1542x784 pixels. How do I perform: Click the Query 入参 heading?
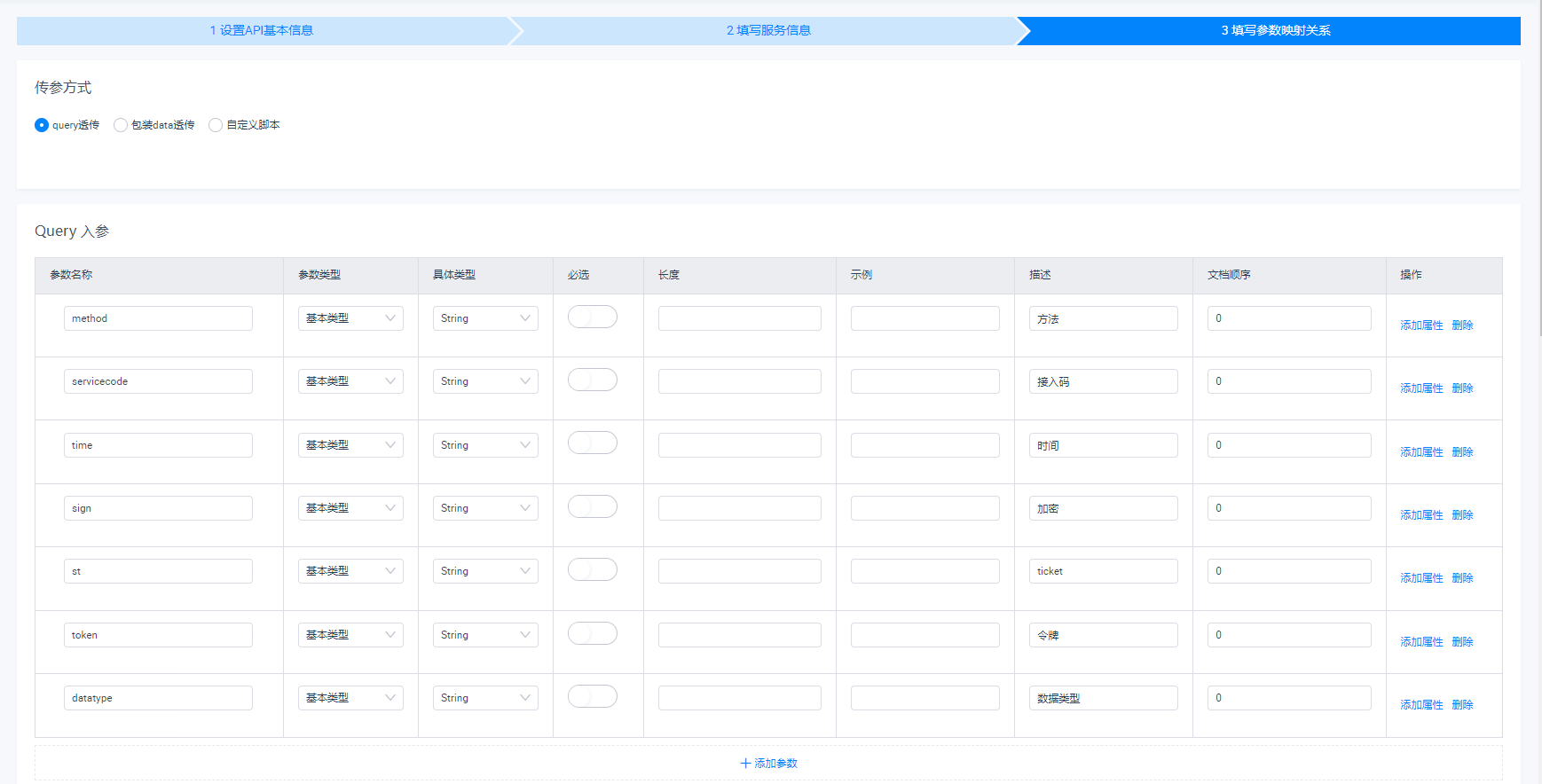[72, 231]
